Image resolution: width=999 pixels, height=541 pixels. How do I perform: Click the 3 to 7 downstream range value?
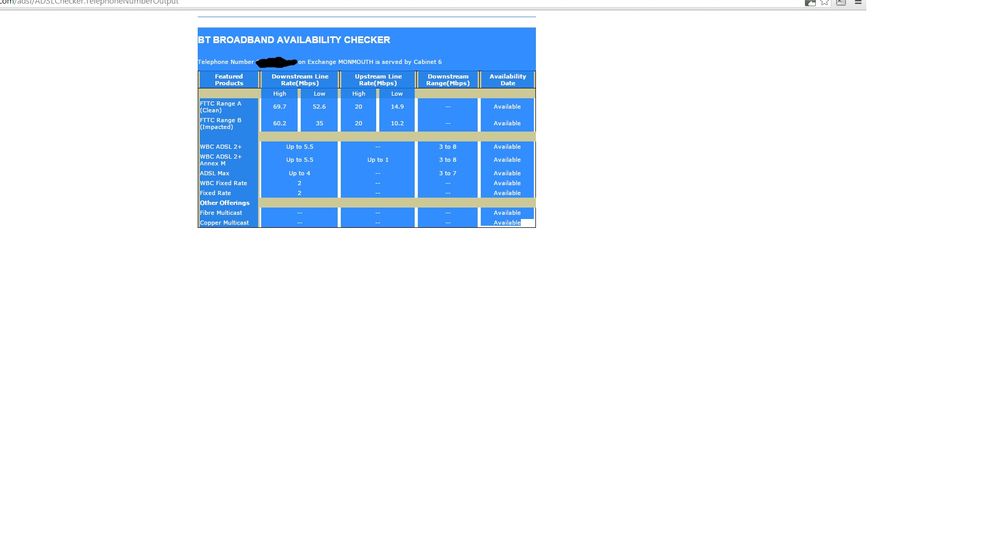447,173
